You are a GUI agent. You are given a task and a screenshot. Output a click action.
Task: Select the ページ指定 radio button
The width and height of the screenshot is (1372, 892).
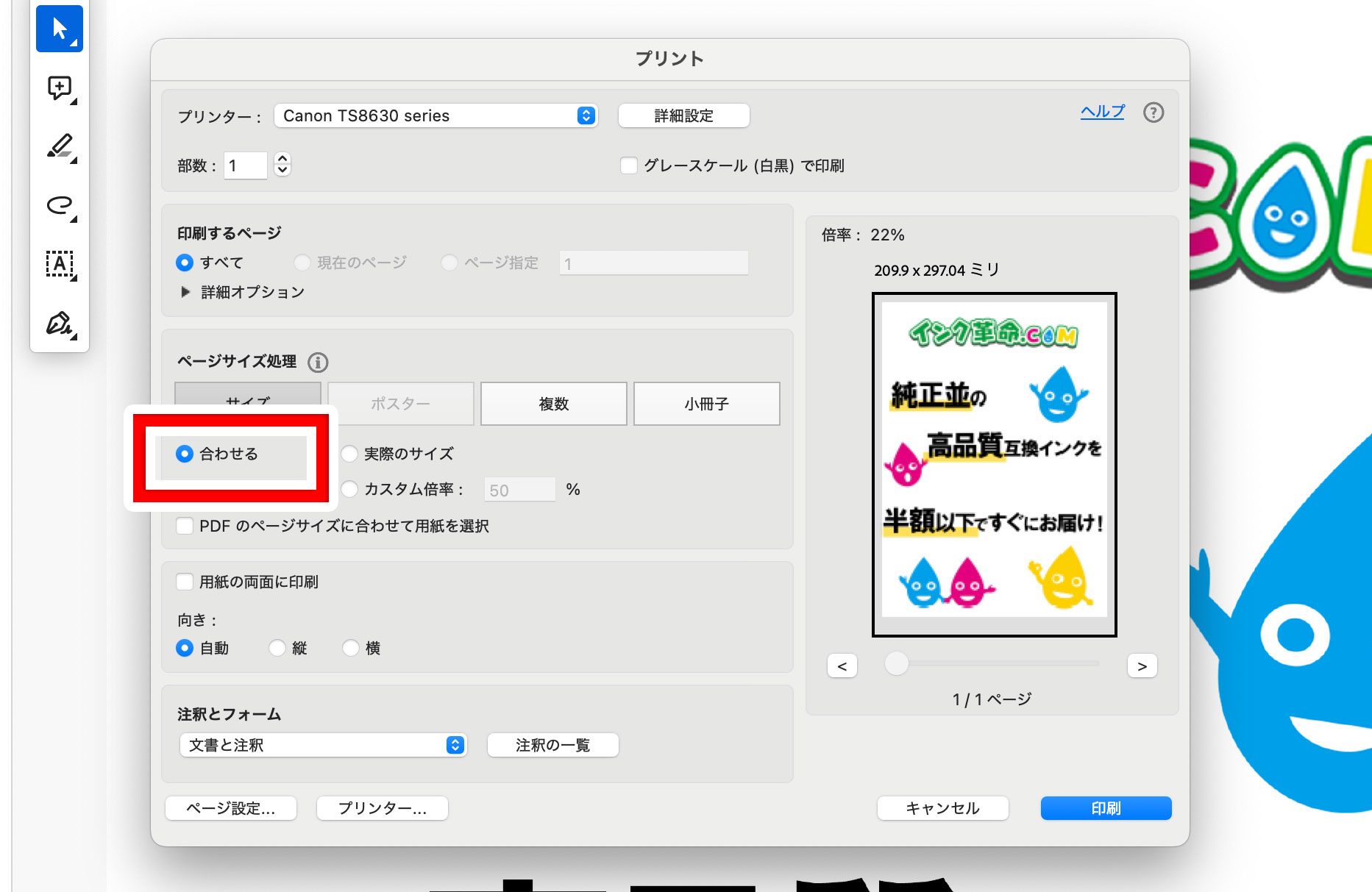pyautogui.click(x=449, y=263)
